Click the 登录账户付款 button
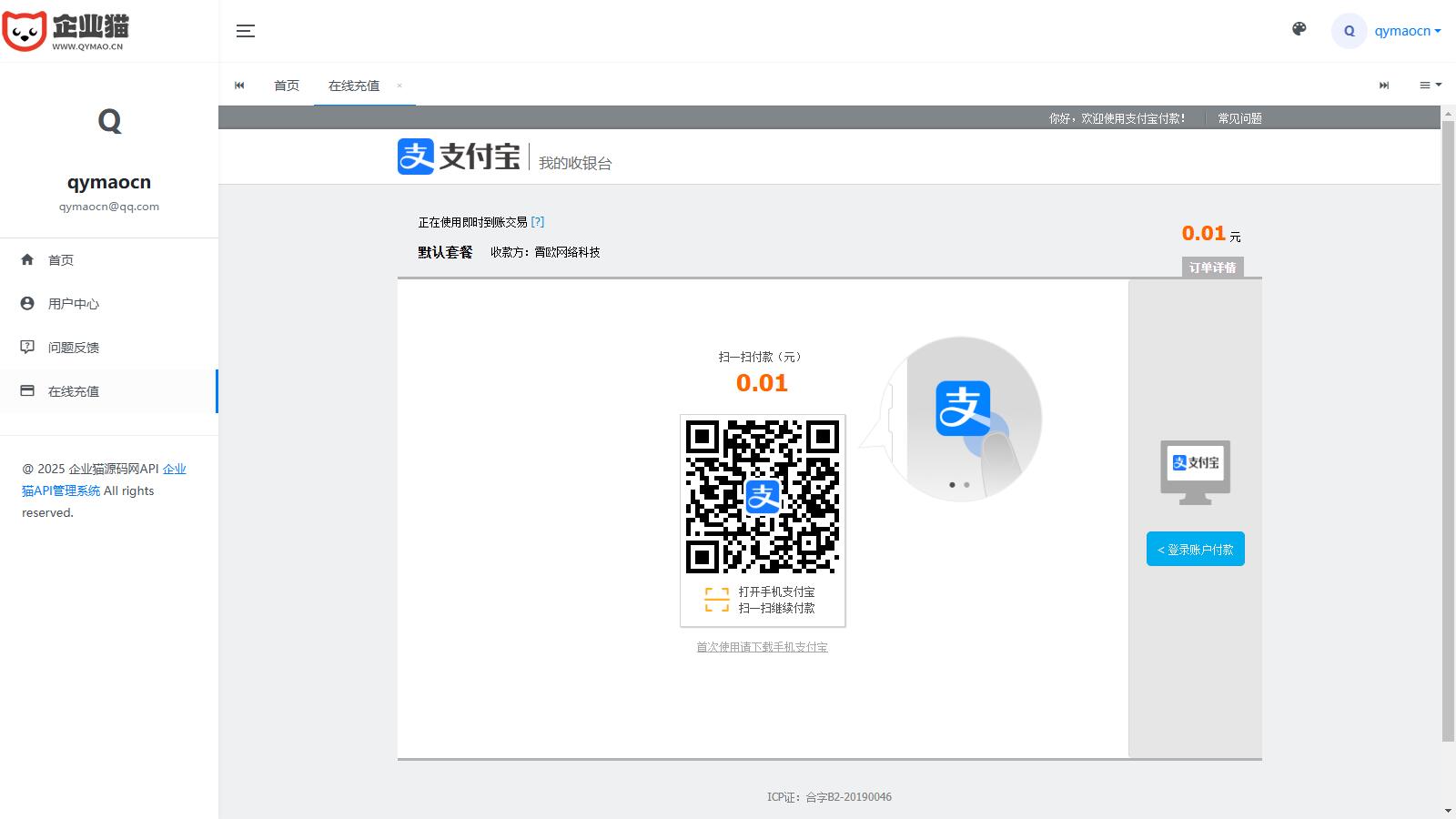Image resolution: width=1456 pixels, height=819 pixels. tap(1195, 550)
